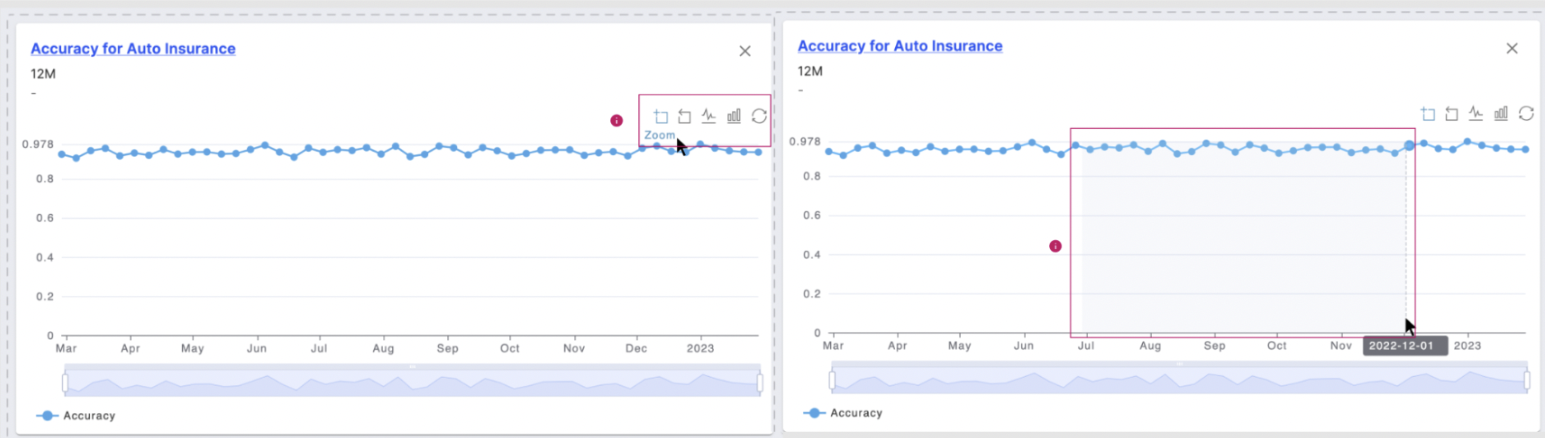Image resolution: width=1548 pixels, height=438 pixels.
Task: Restore right chart with refresh icon
Action: pos(1526,113)
